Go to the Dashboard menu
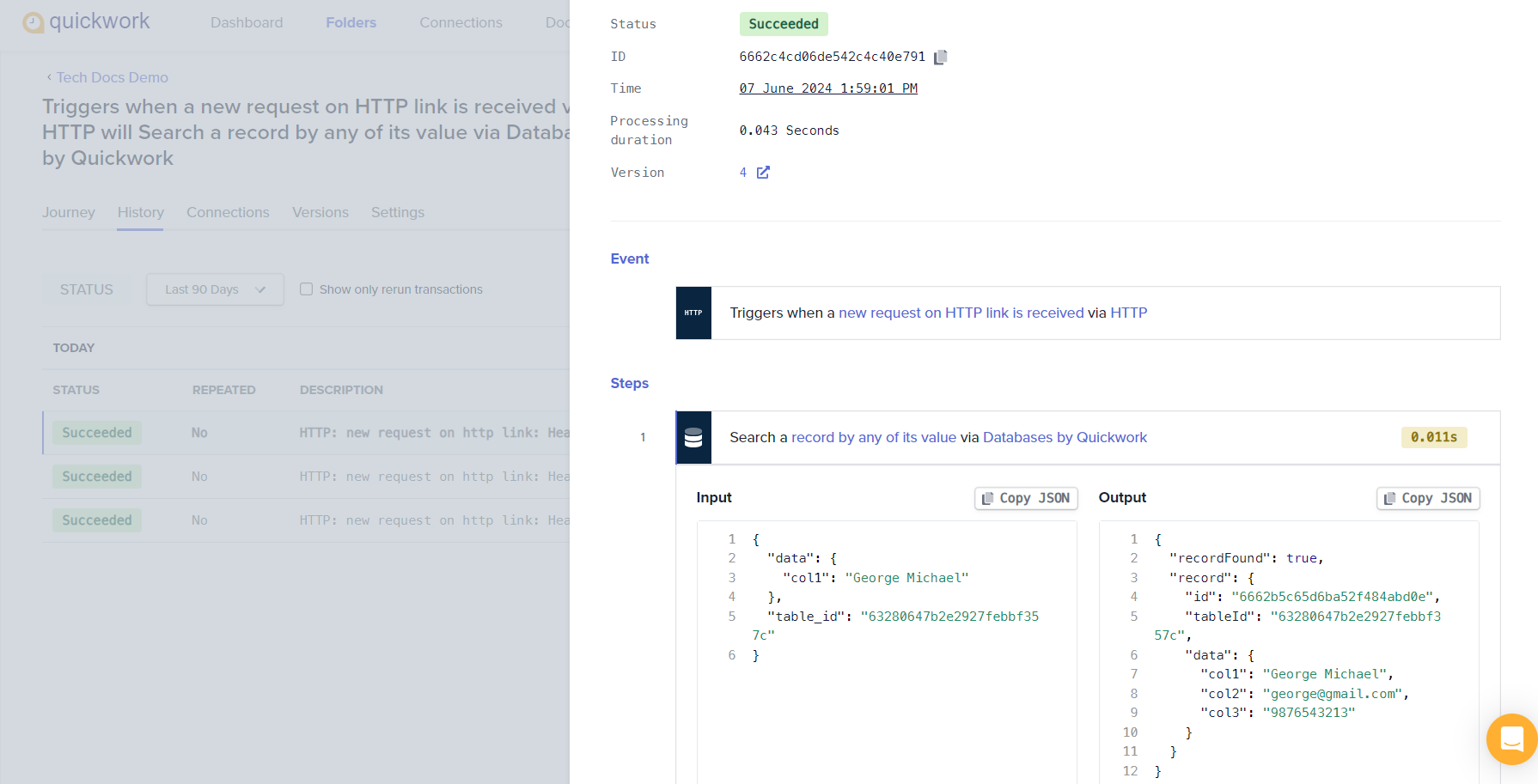The image size is (1538, 784). click(x=247, y=22)
